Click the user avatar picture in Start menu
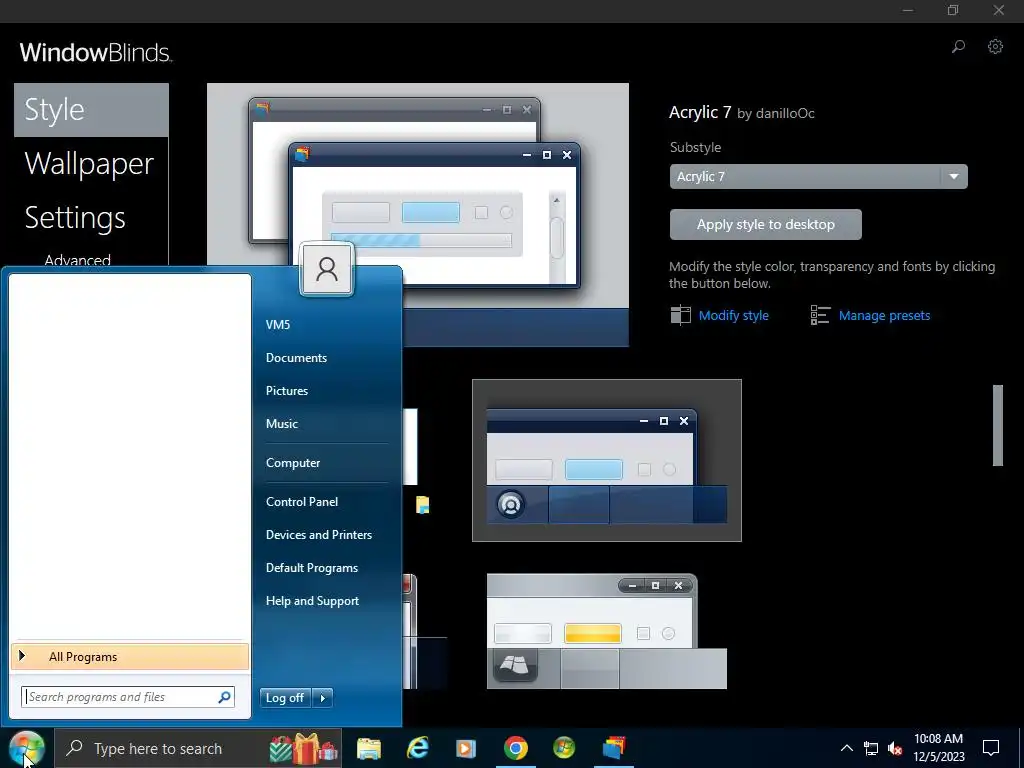 [x=327, y=269]
